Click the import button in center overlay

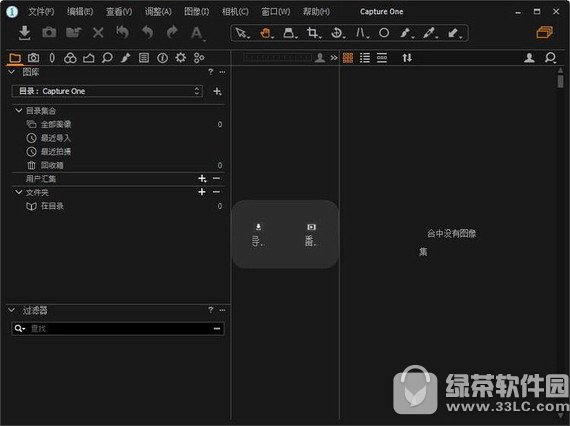point(258,235)
